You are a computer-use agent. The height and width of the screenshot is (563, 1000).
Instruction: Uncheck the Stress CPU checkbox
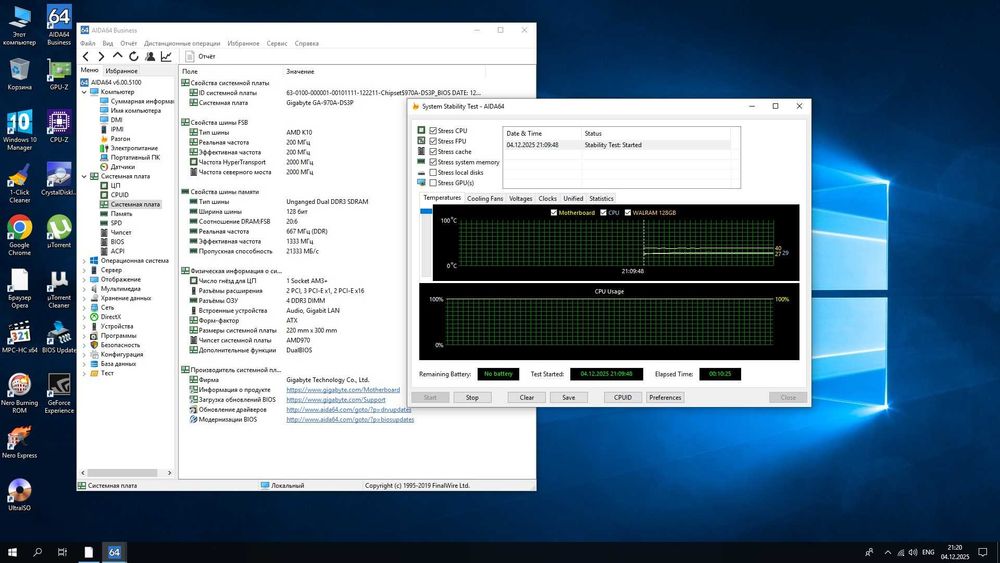point(433,131)
